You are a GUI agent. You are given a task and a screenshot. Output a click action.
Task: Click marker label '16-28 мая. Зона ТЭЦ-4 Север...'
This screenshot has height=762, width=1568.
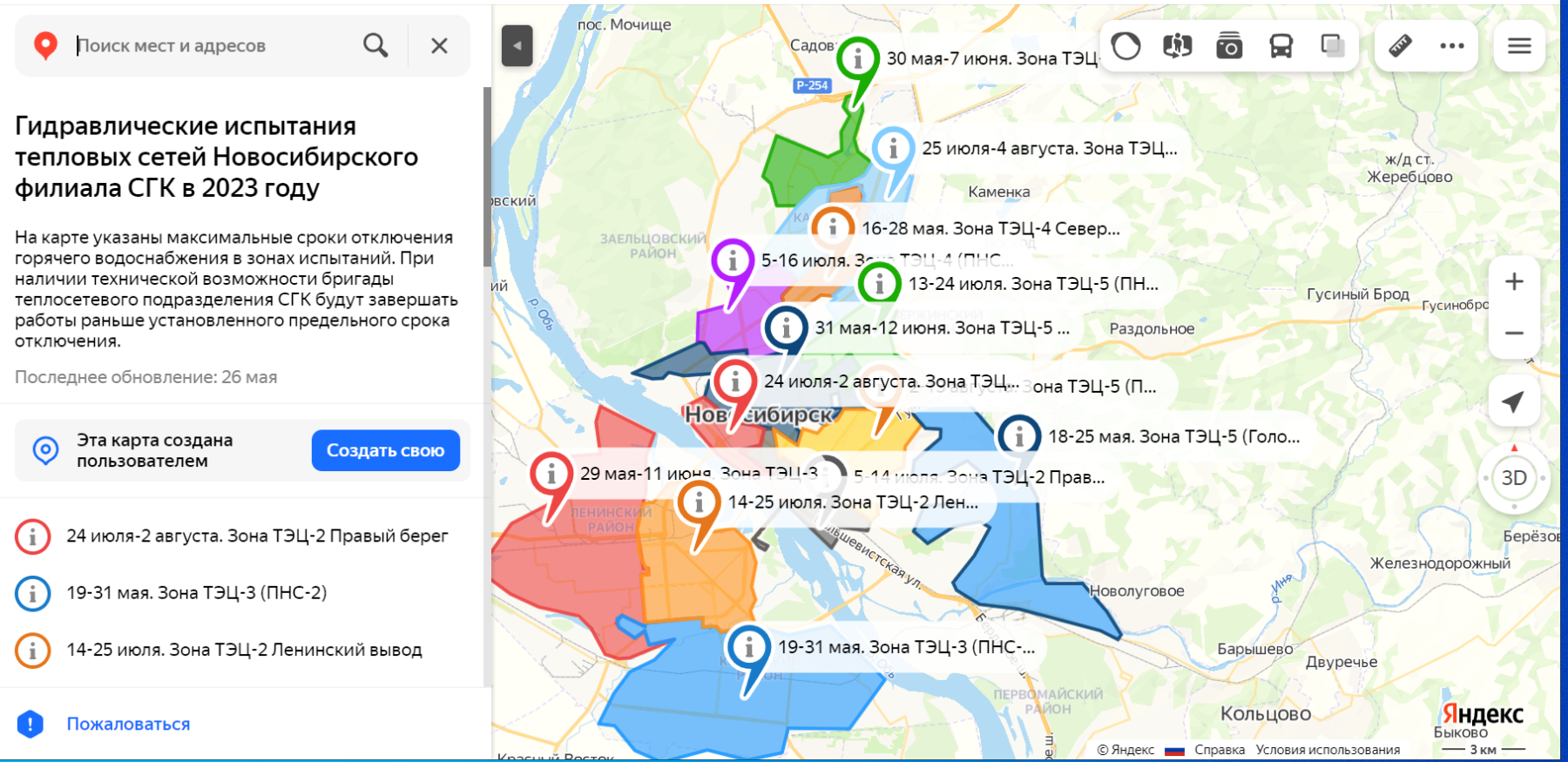(x=990, y=228)
